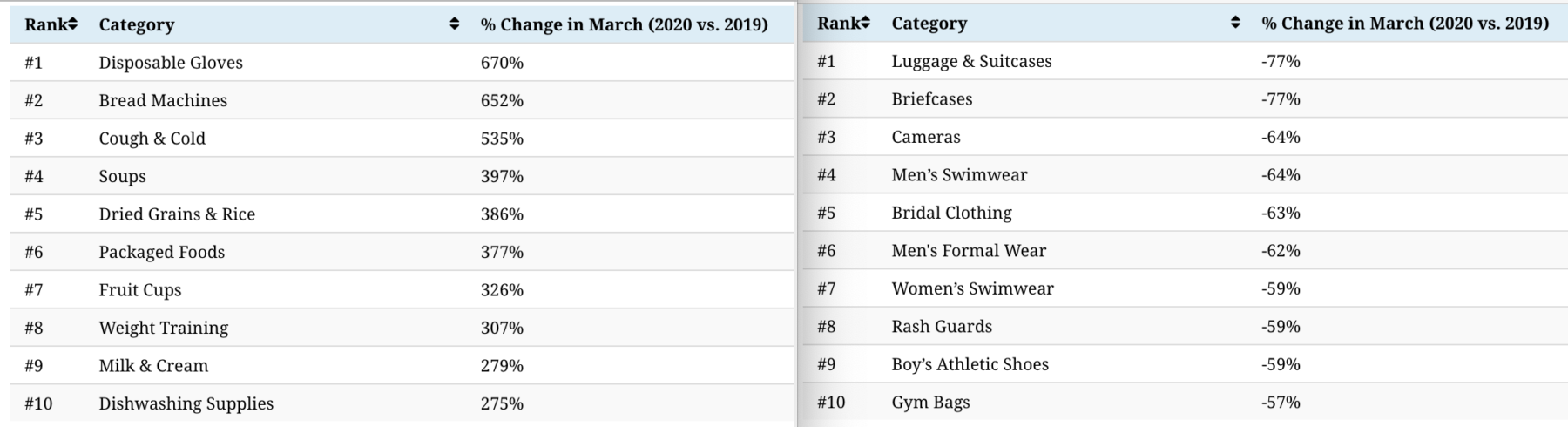Click the Cameras -64% value

pos(1281,137)
